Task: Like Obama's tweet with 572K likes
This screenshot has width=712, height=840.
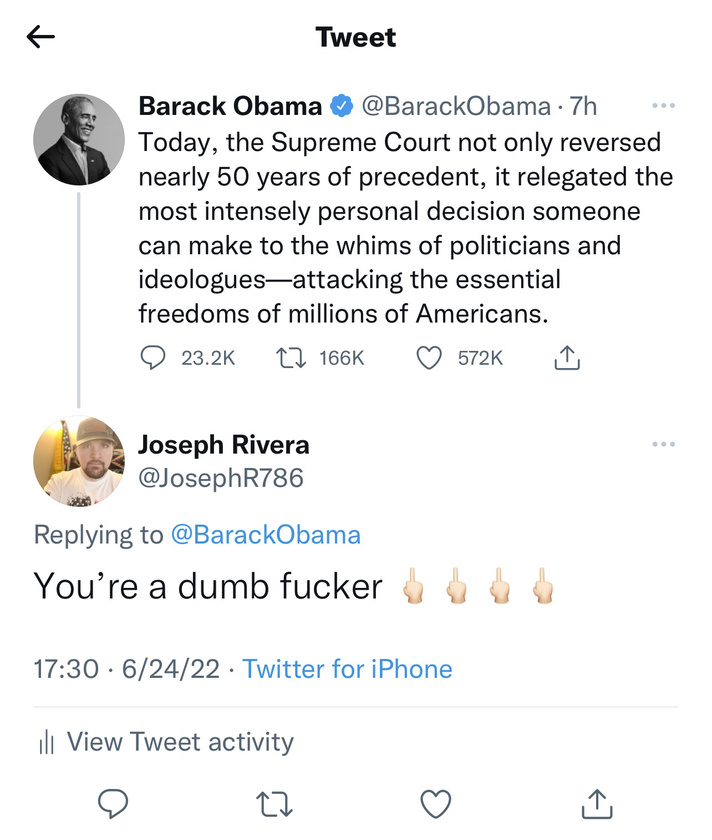Action: pos(429,358)
